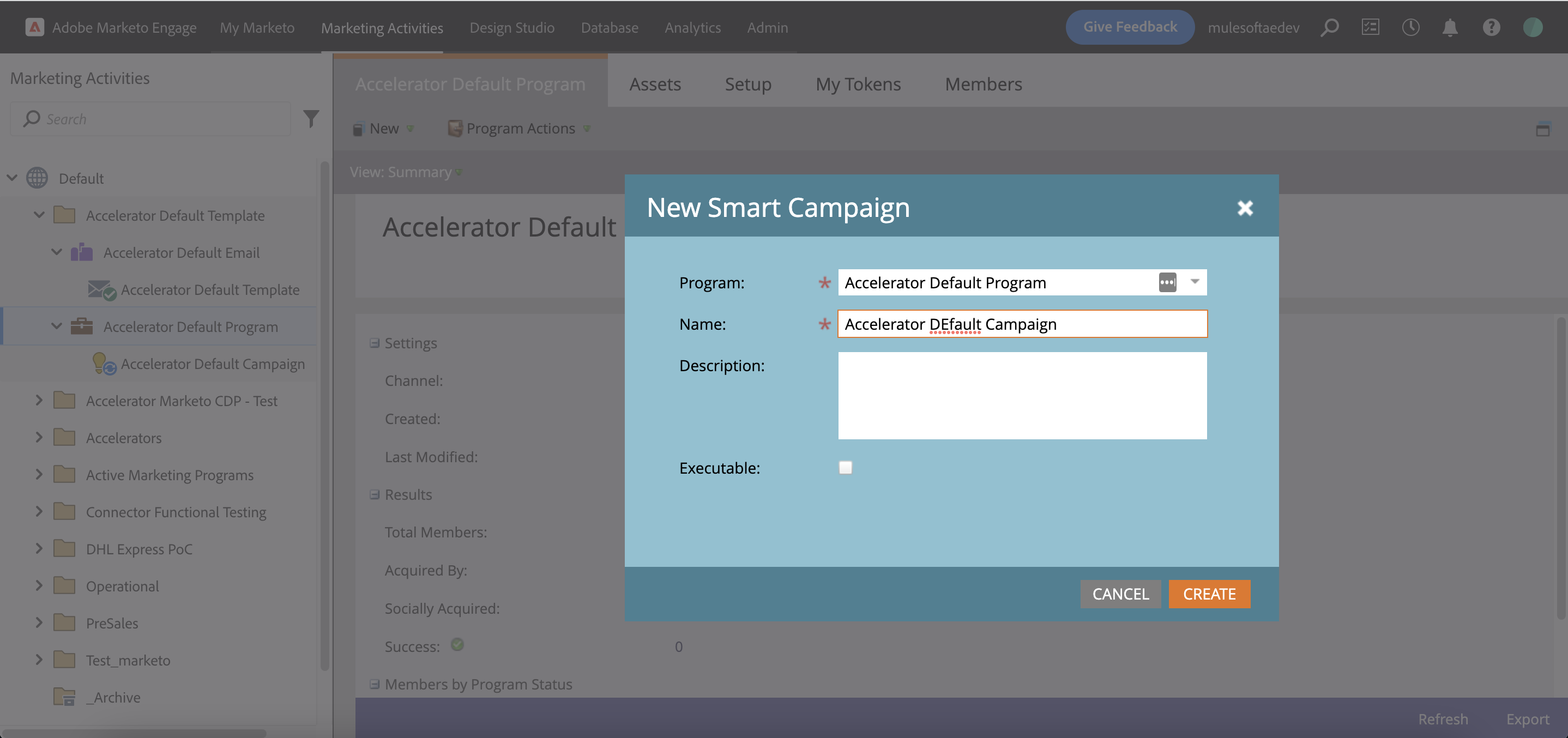Switch to the Setup tab

pos(748,84)
